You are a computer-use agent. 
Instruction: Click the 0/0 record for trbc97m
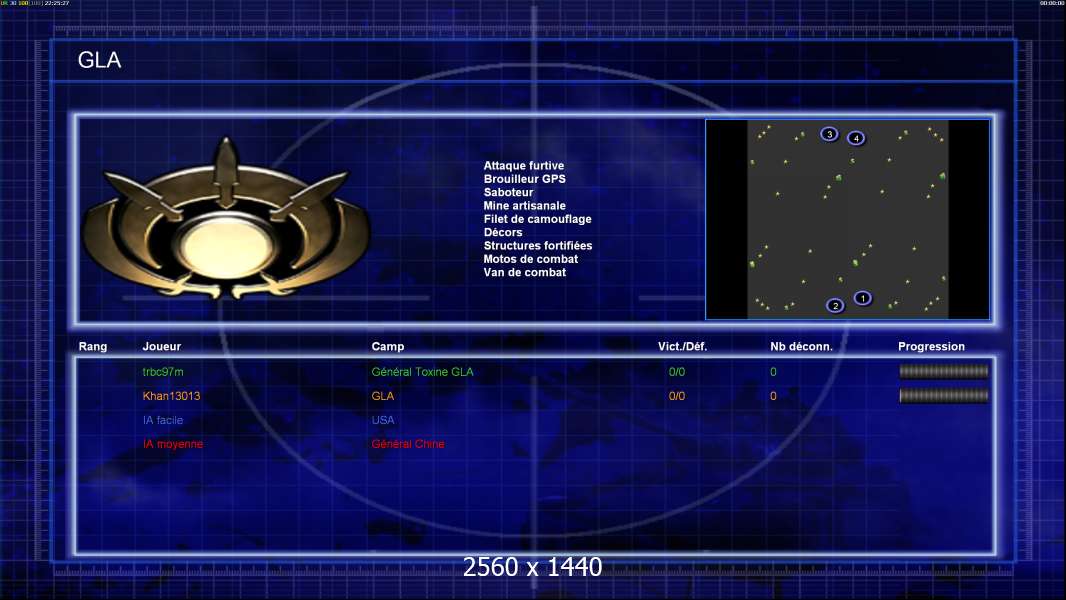pos(677,372)
